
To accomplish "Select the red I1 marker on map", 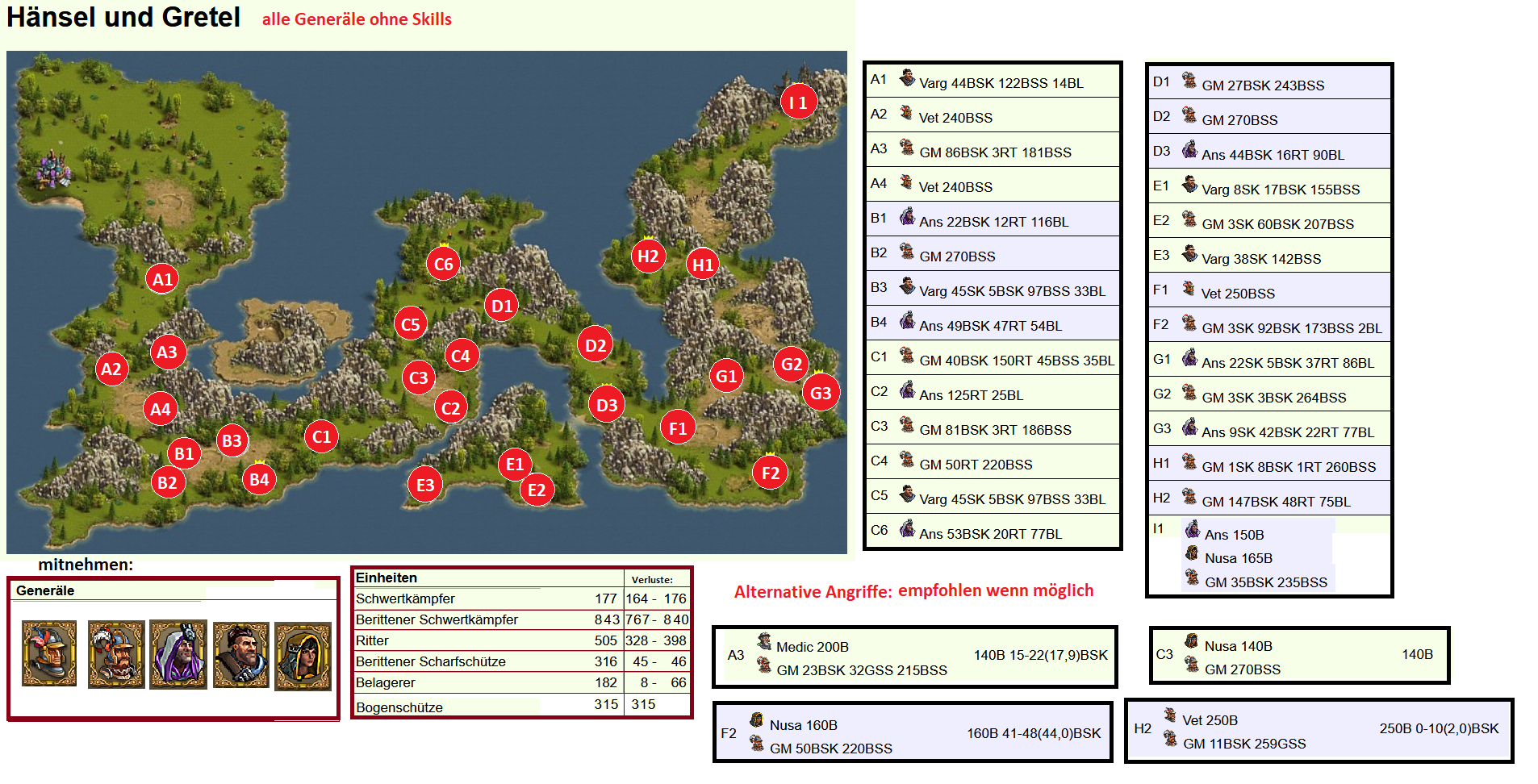I will [x=798, y=102].
